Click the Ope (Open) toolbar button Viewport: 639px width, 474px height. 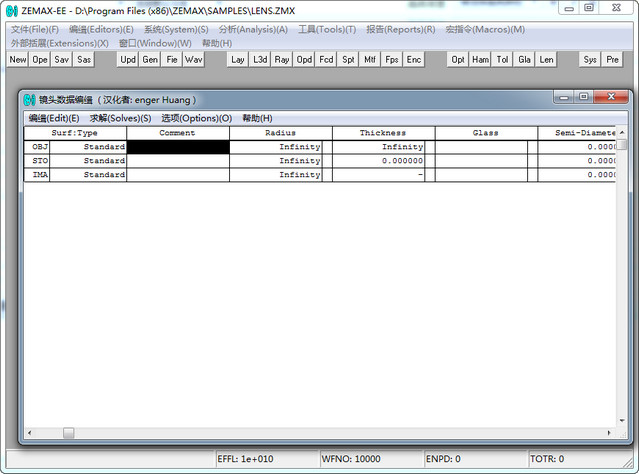pos(40,60)
